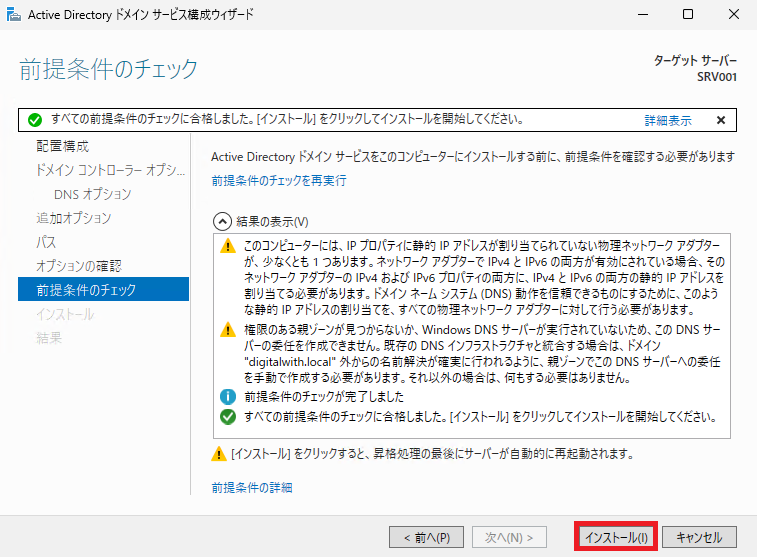Click the 前提条件のチェック page heading
The height and width of the screenshot is (557, 757).
pos(109,69)
